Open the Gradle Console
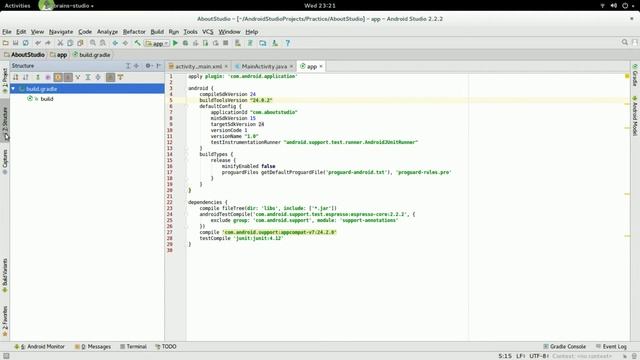The width and height of the screenshot is (640, 360). [564, 347]
